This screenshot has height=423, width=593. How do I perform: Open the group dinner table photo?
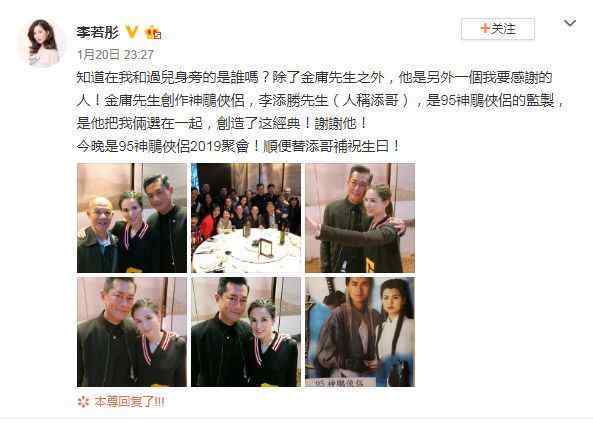[x=246, y=218]
